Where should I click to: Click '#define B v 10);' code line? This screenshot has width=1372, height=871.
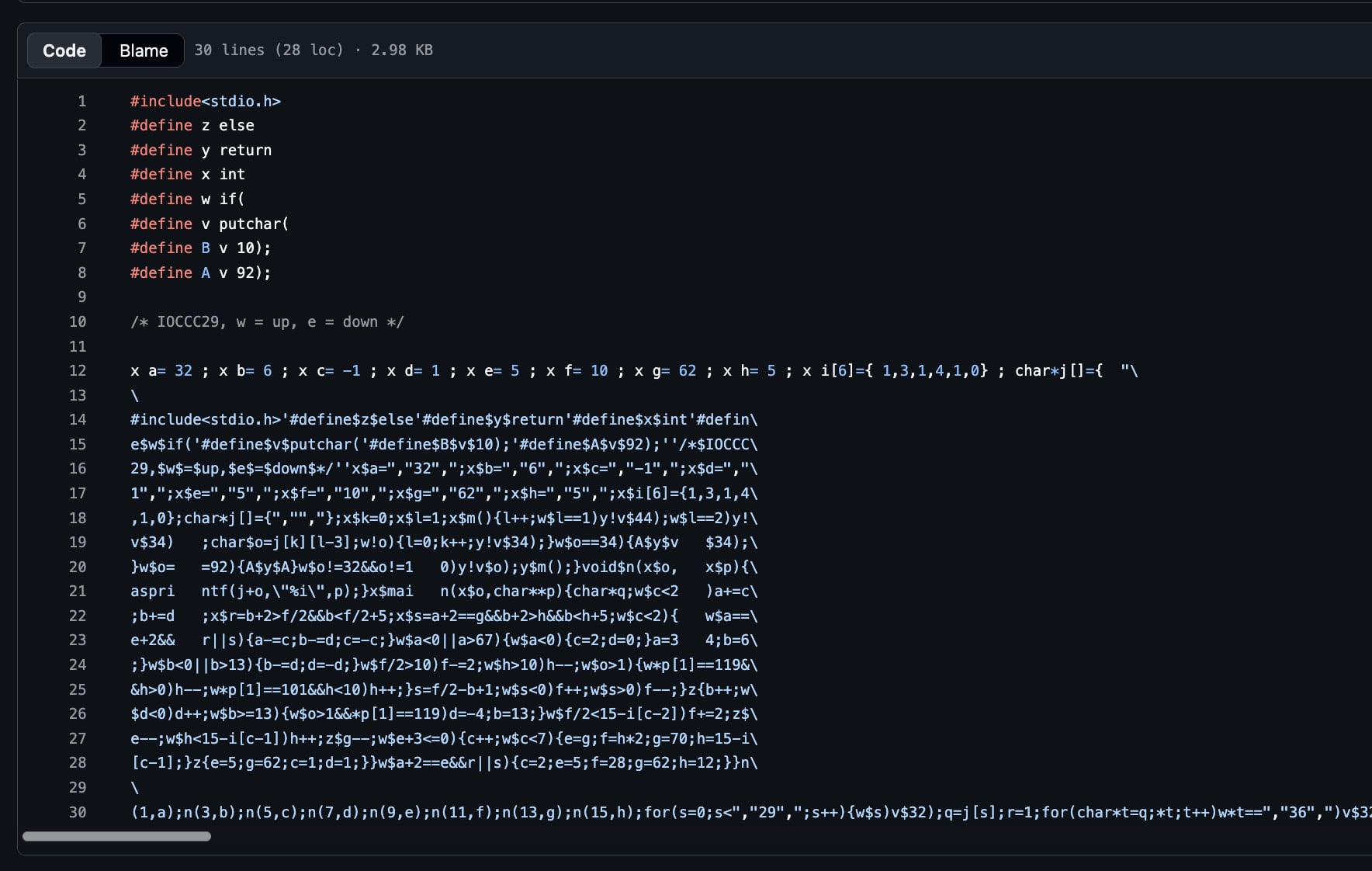[201, 248]
